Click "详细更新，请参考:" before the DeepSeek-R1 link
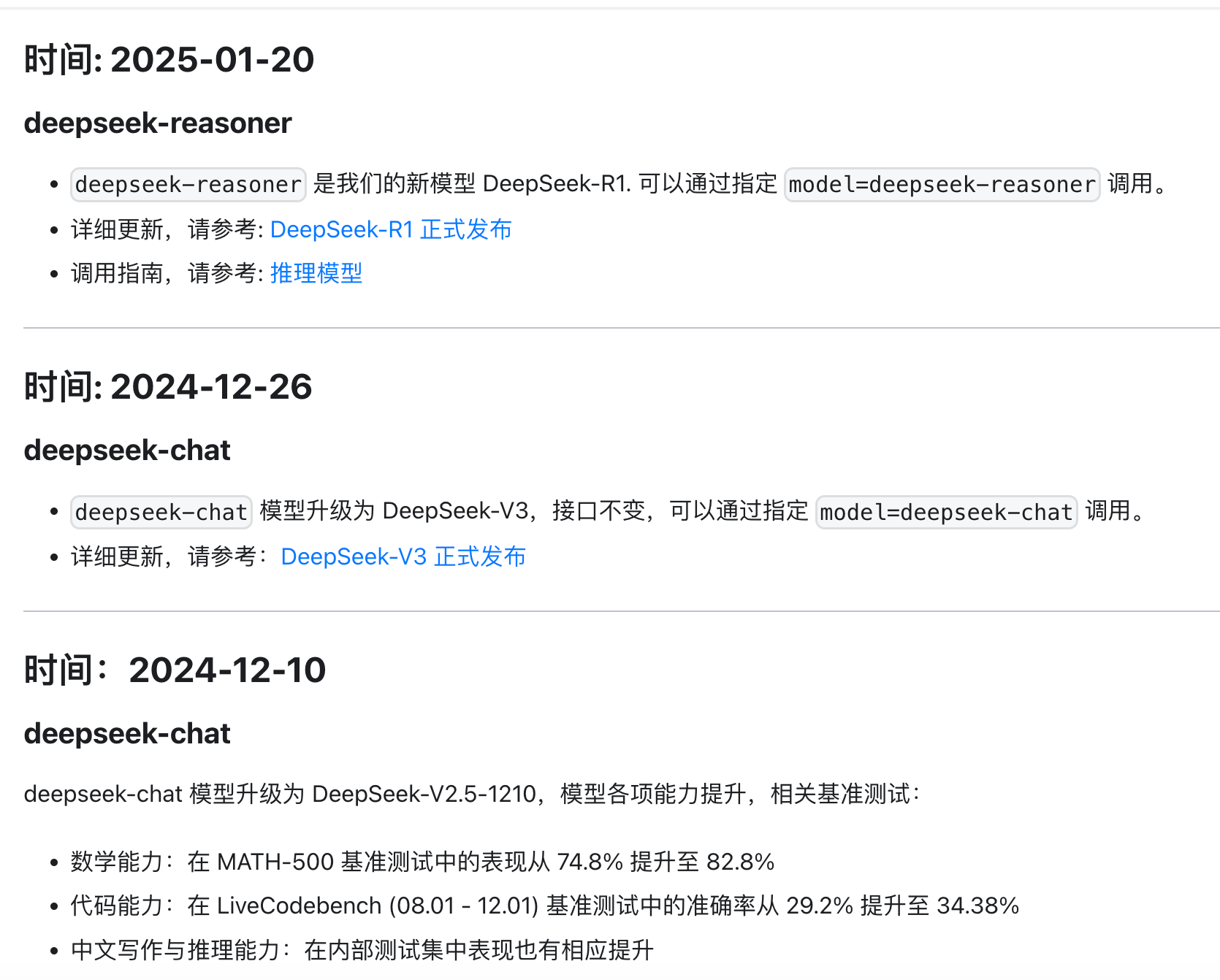Viewport: 1220px width, 980px height. click(167, 229)
